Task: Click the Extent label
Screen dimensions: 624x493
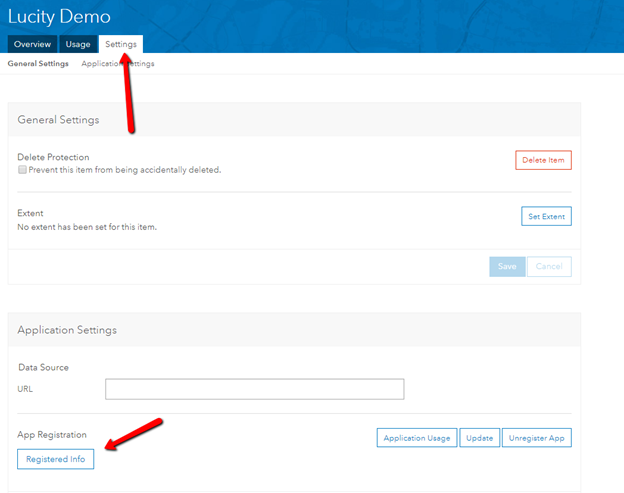Action: (30, 213)
